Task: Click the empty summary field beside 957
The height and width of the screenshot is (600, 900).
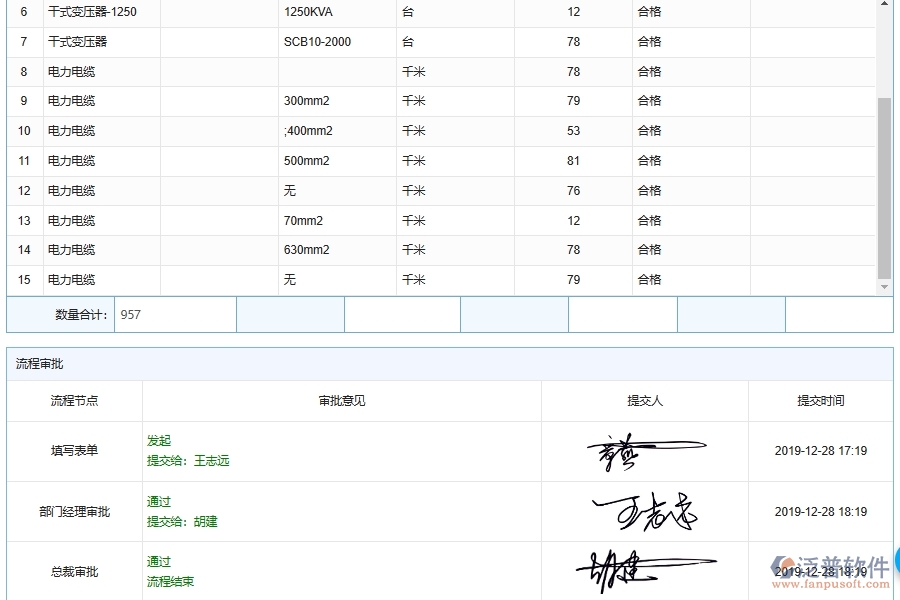Action: coord(288,314)
